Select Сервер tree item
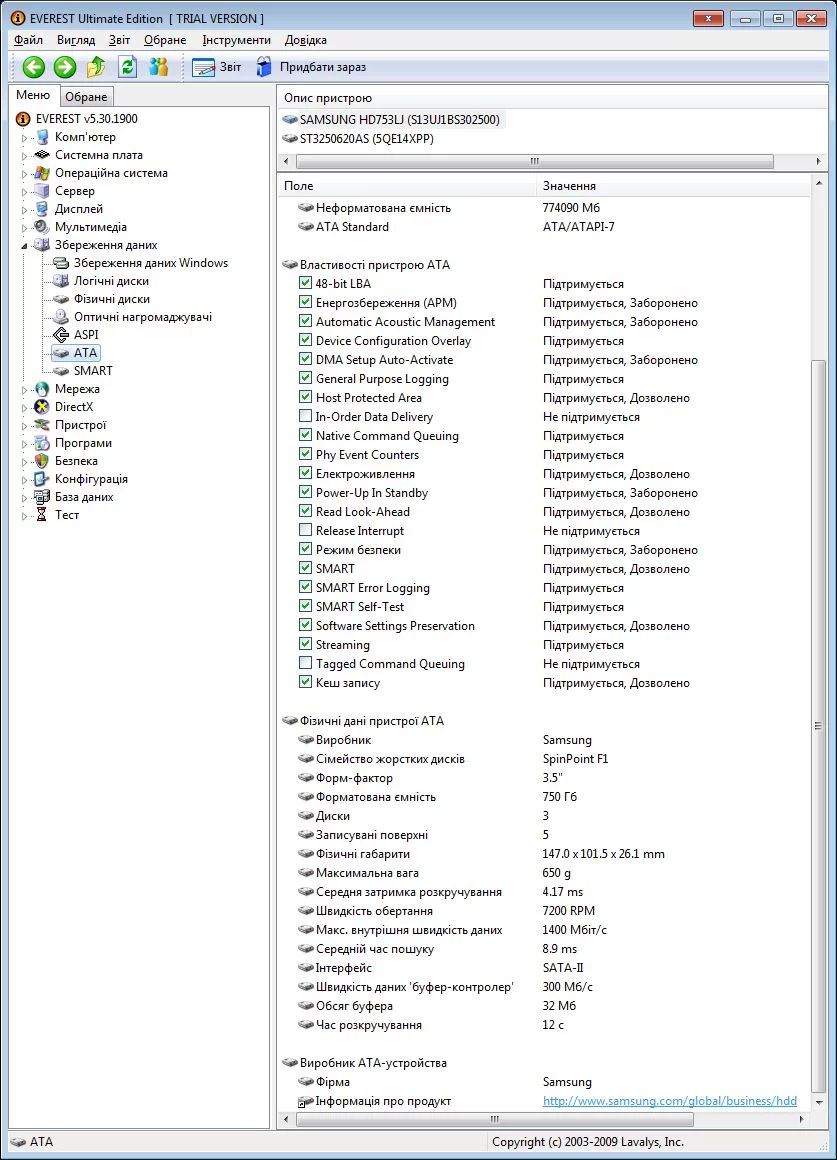 [66, 191]
